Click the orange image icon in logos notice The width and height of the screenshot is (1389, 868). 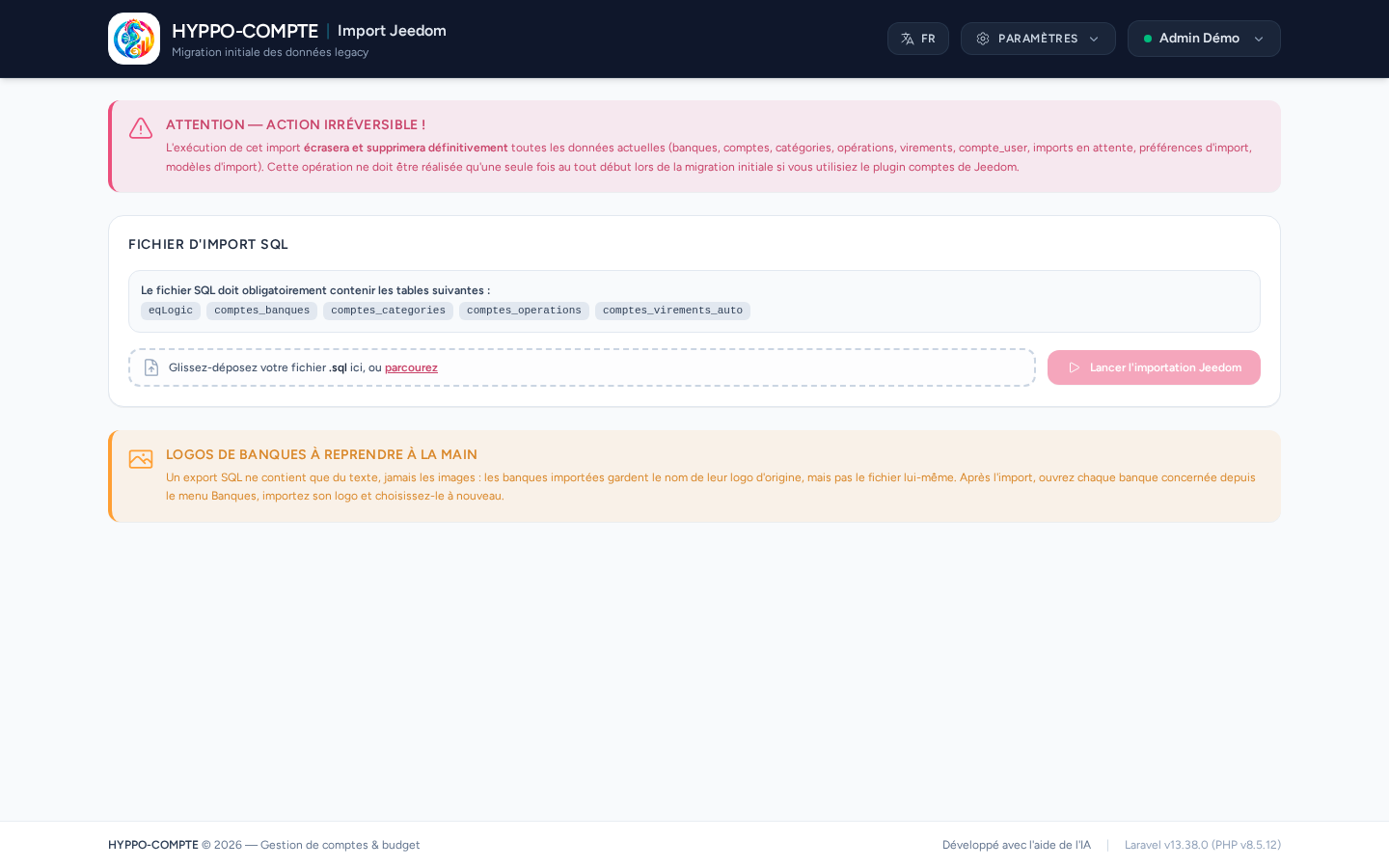(x=141, y=459)
